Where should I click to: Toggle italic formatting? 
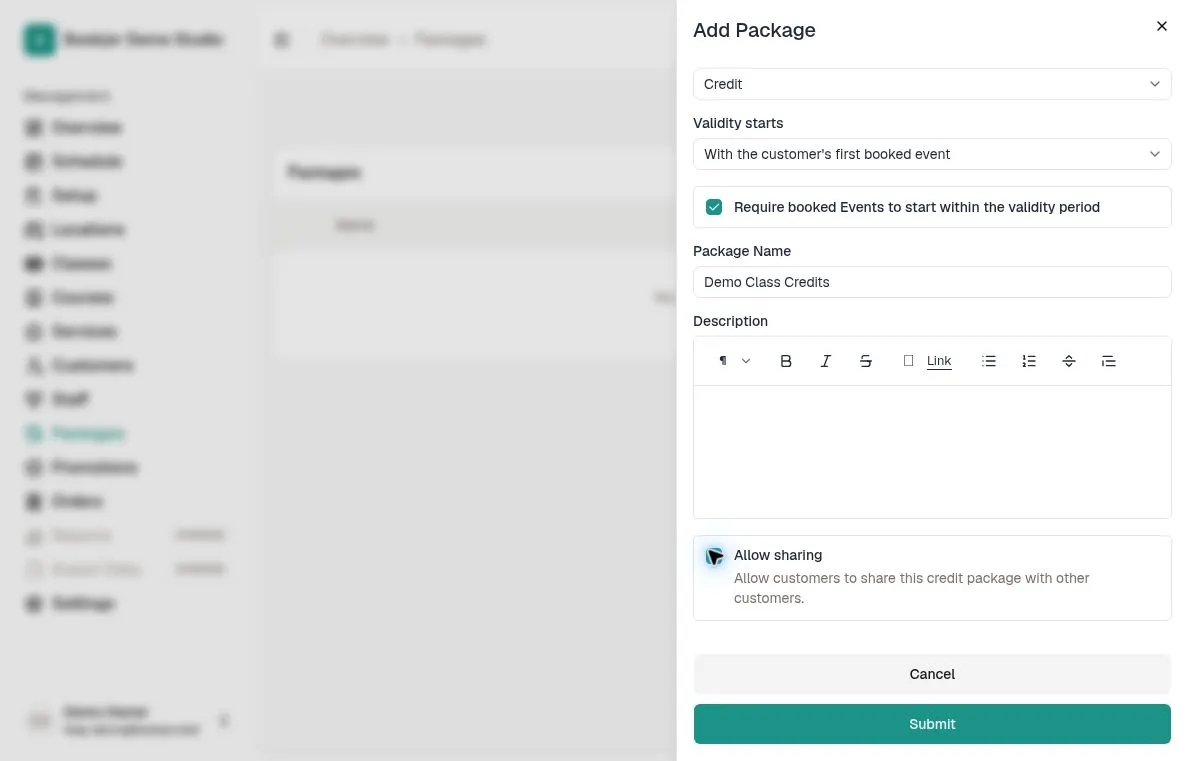pyautogui.click(x=826, y=361)
